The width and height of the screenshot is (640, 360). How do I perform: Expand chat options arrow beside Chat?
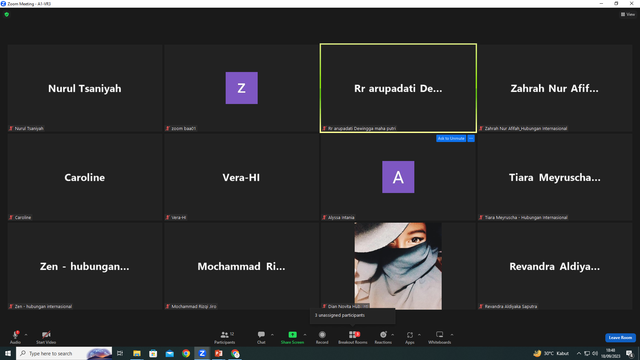(x=272, y=335)
